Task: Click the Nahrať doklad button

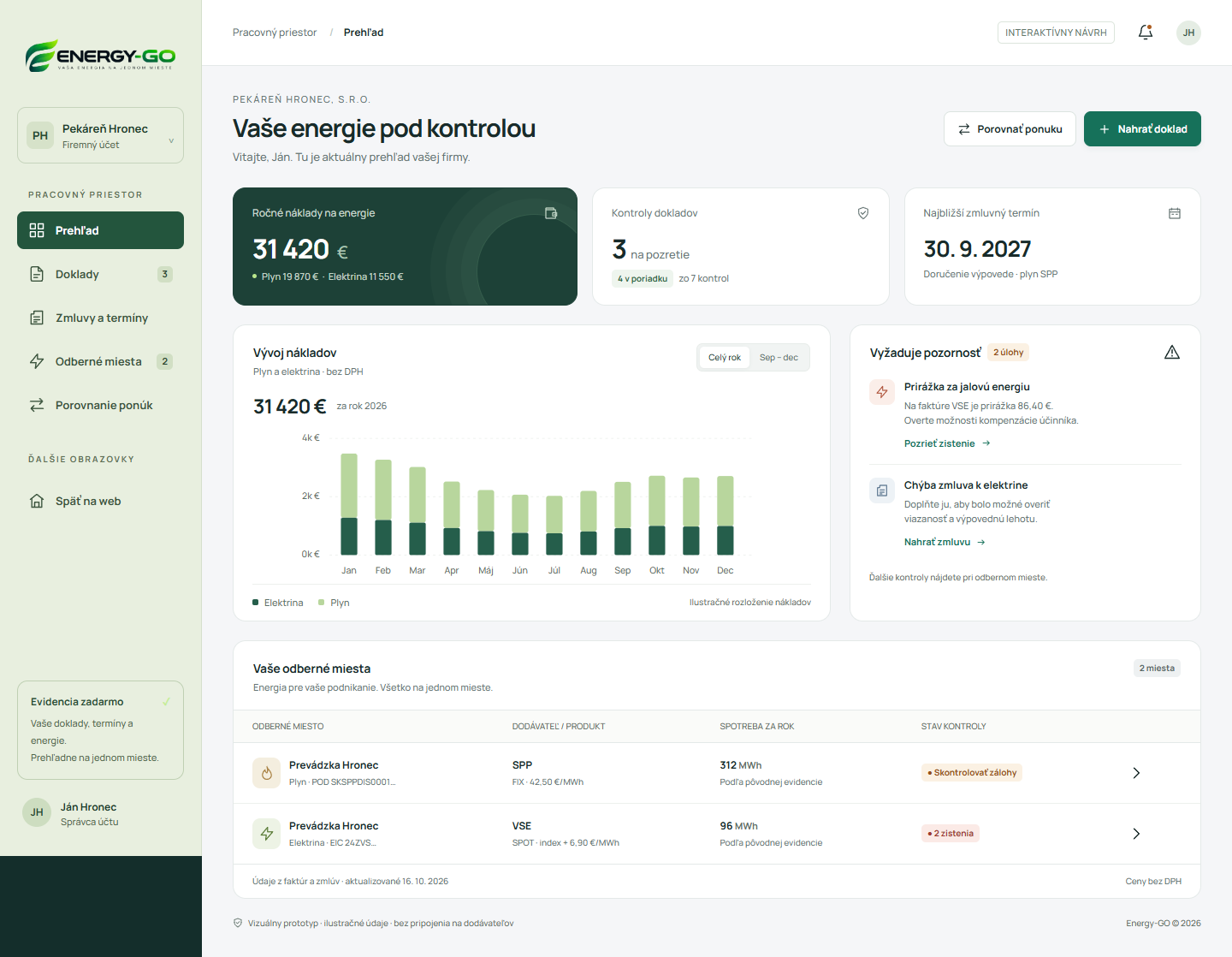Action: point(1142,129)
